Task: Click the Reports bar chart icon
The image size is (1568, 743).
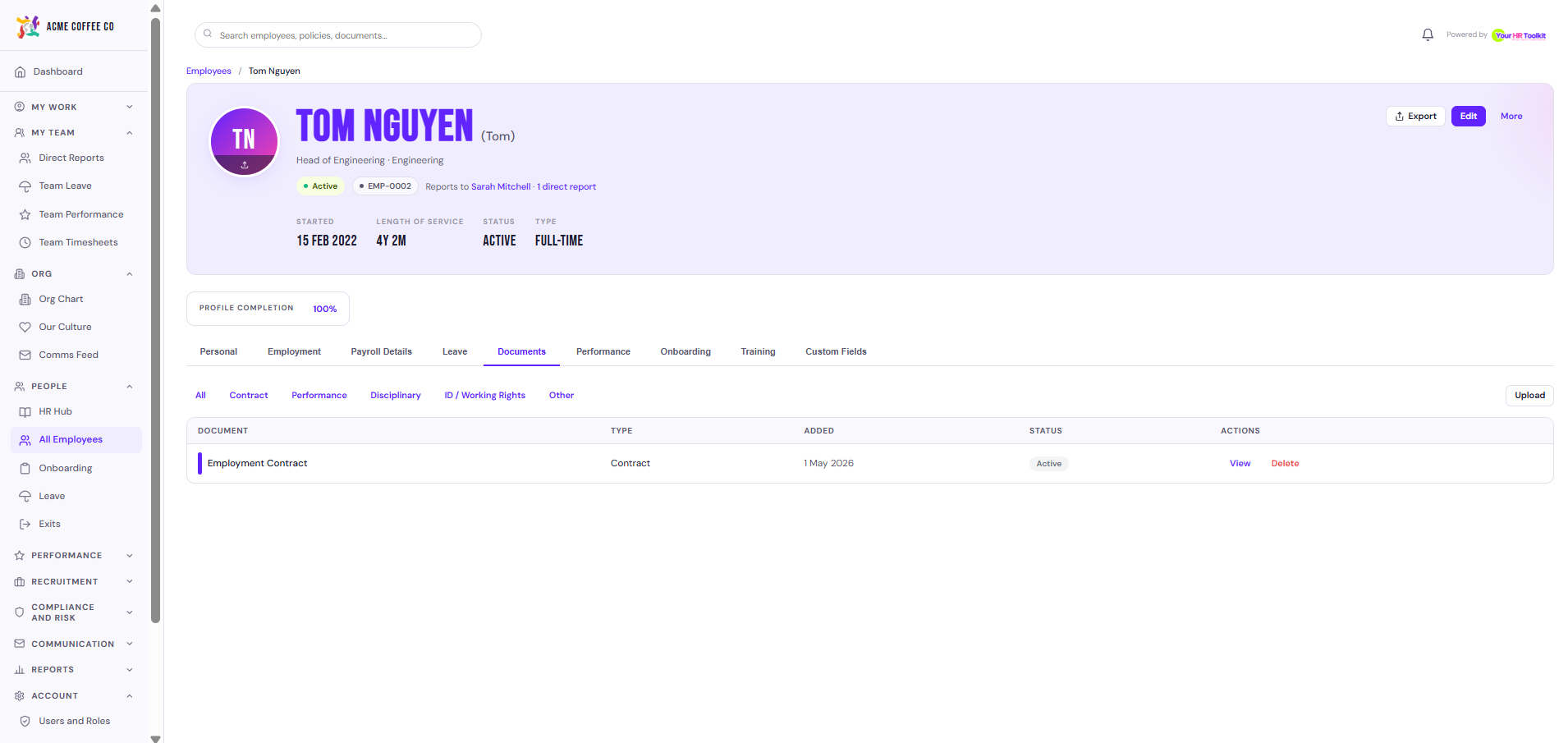Action: [x=20, y=670]
